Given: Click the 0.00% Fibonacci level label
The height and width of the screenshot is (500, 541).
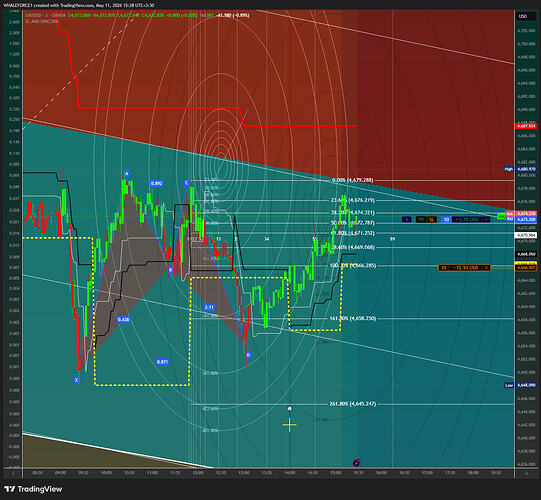Looking at the screenshot, I should [352, 180].
